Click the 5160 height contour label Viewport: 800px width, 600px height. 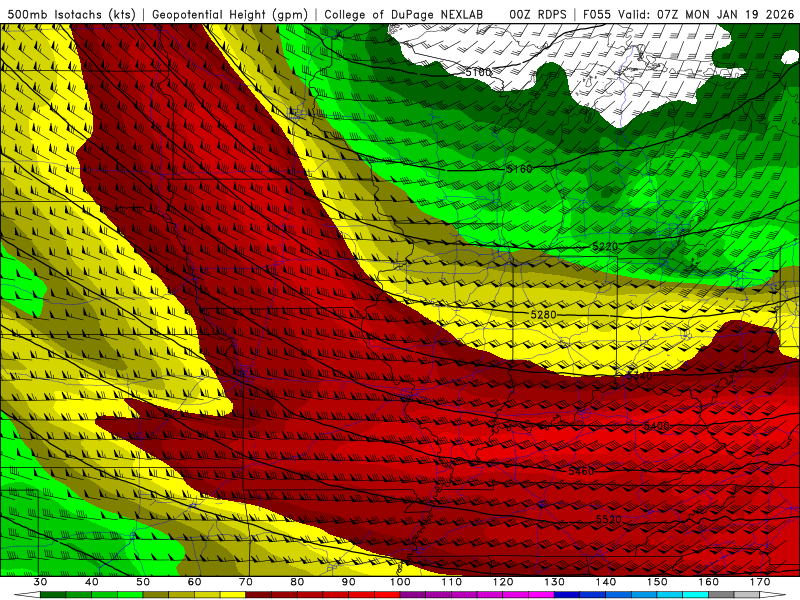tap(519, 168)
